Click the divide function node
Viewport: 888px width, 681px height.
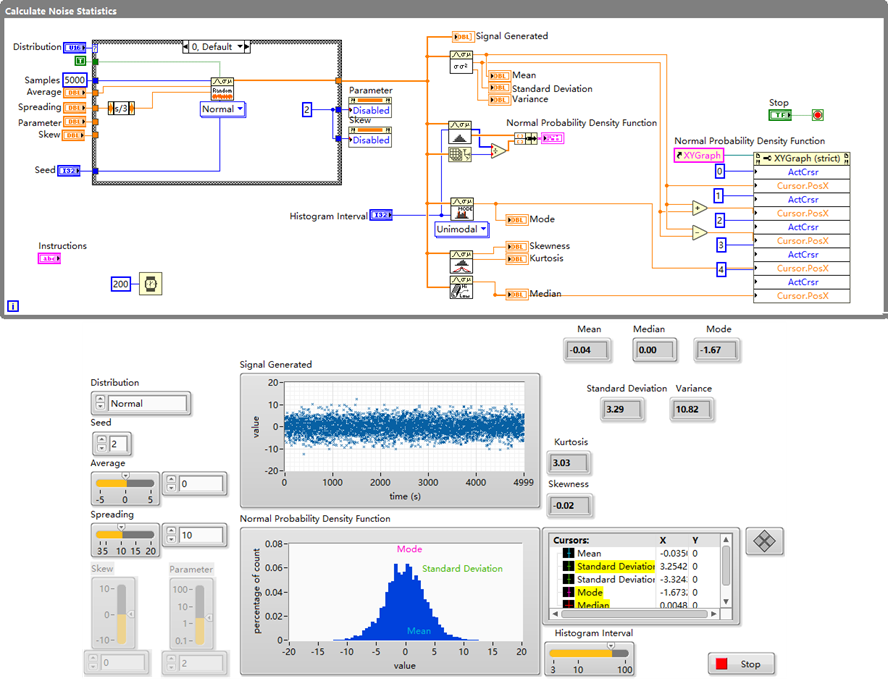click(498, 151)
